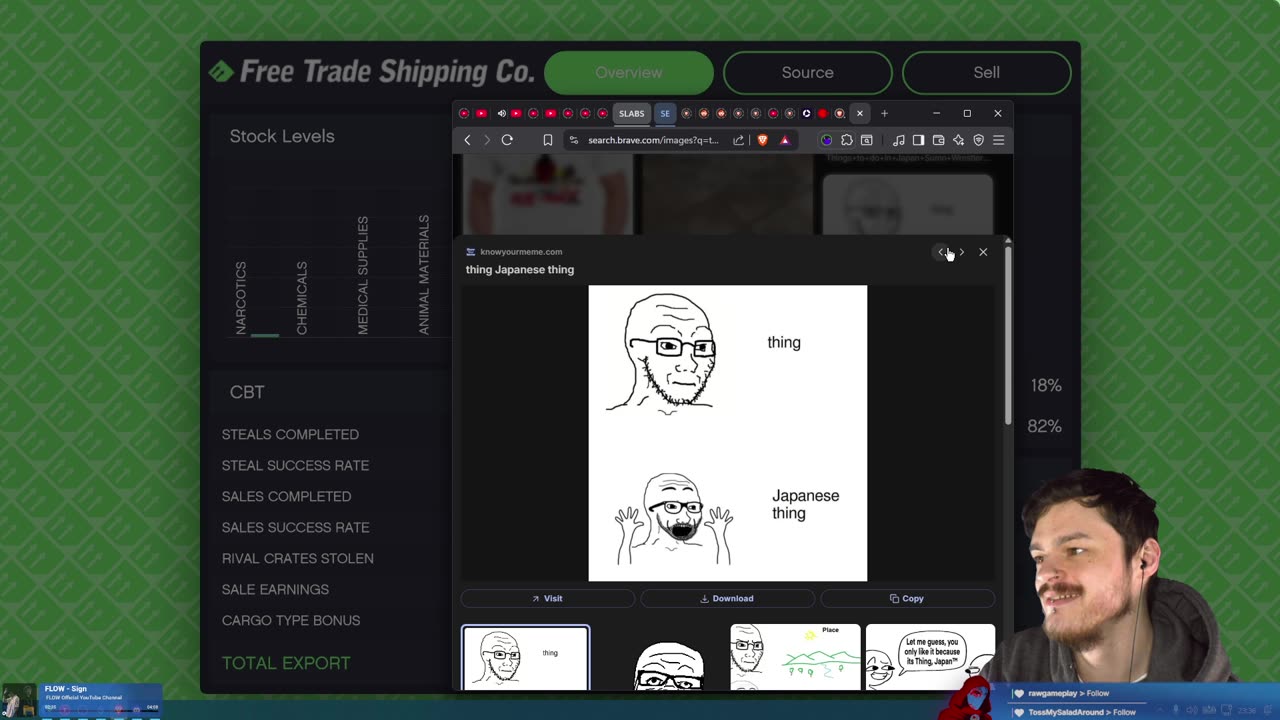
Task: Toggle the browser sidebar panel icon
Action: coord(918,140)
